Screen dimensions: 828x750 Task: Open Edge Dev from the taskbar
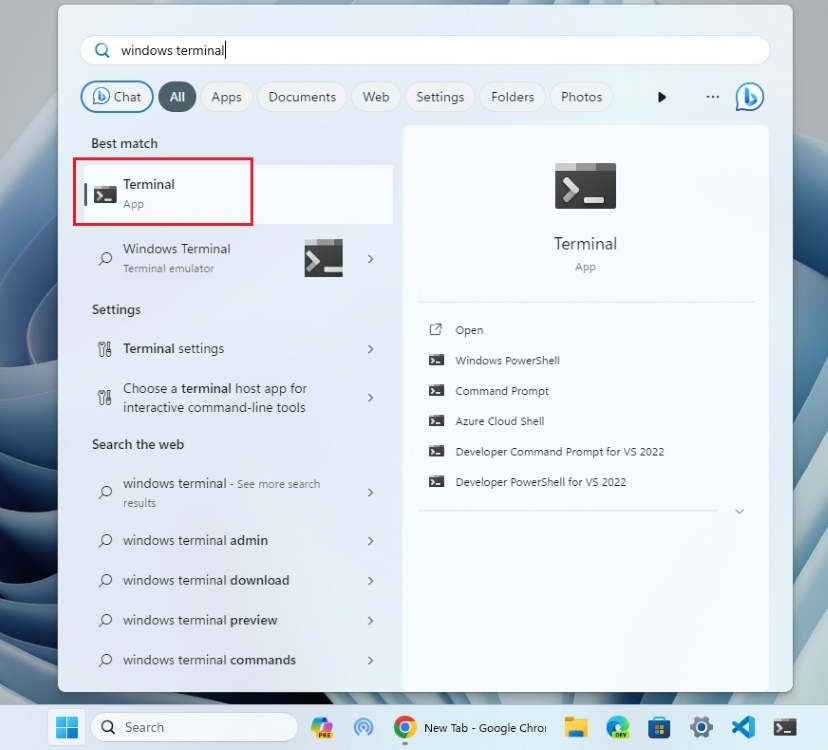pyautogui.click(x=619, y=727)
